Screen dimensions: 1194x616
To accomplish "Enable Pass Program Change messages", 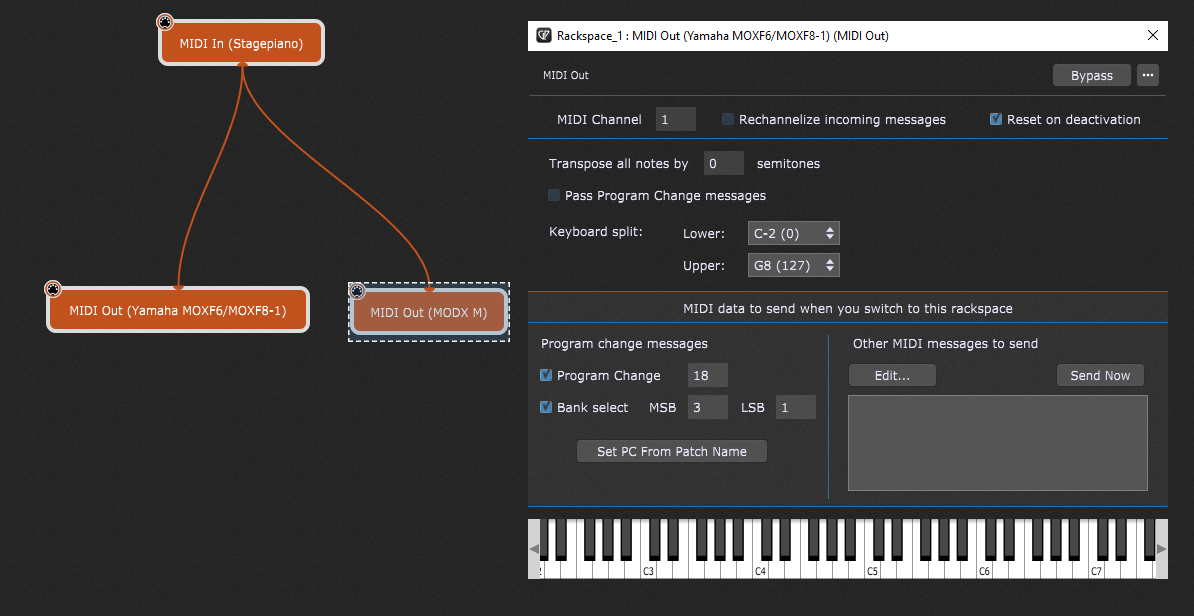I will tap(554, 195).
